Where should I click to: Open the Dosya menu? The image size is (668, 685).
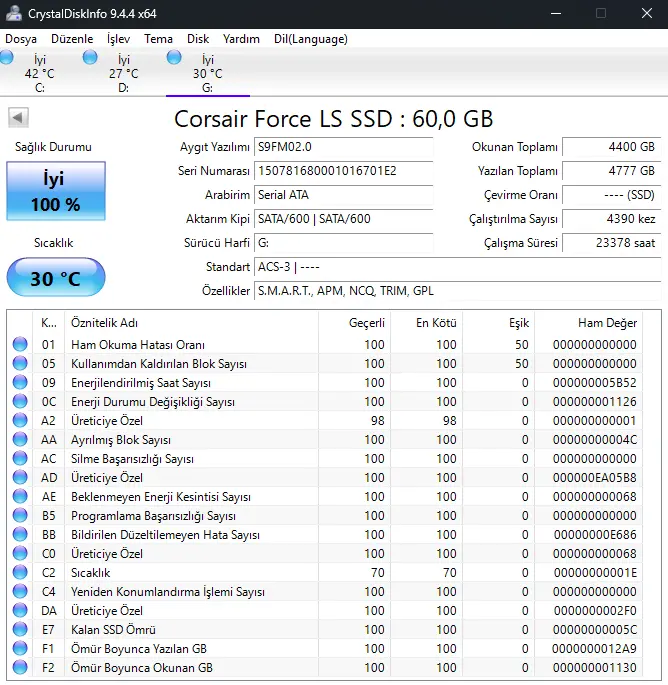coord(21,39)
